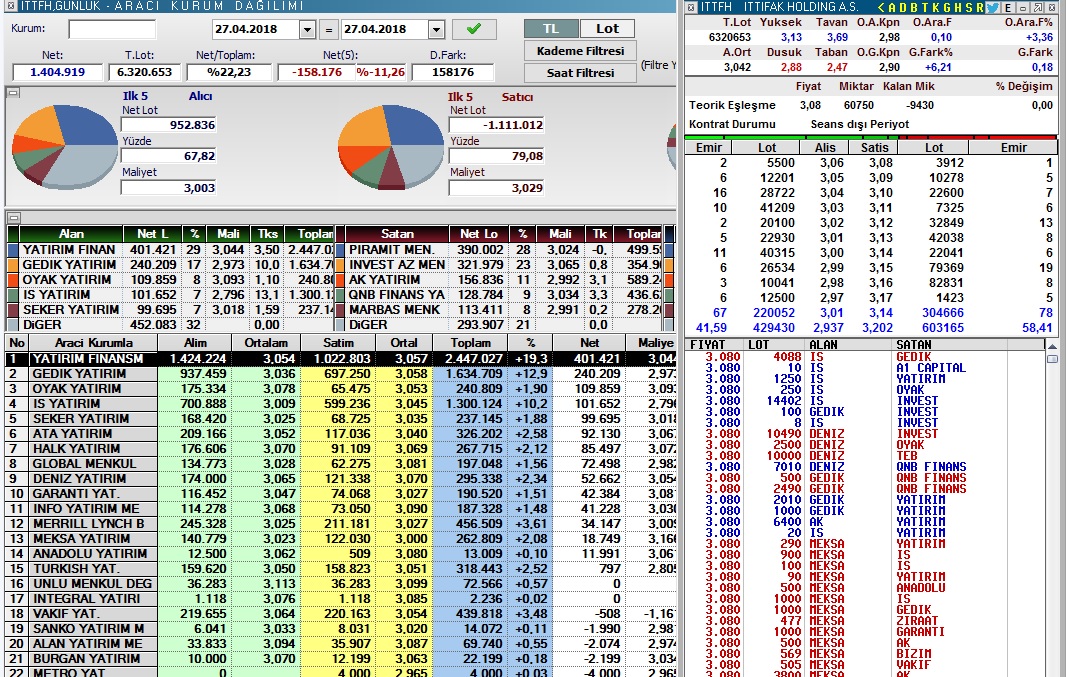Screen dimensions: 1066x677
Task: Collapse the top-five Alan/Satan table panel
Action: pyautogui.click(x=13, y=218)
